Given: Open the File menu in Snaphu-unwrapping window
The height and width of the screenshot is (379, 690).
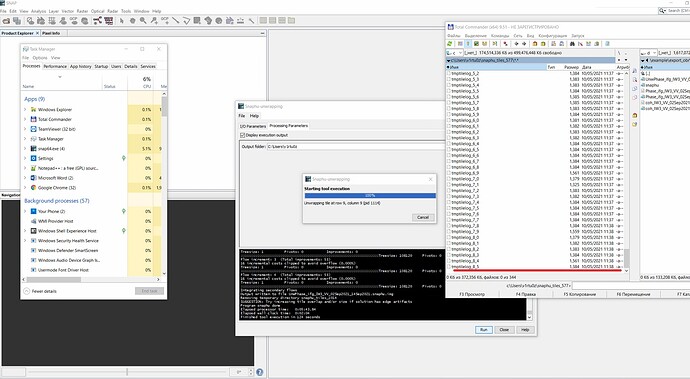Looking at the screenshot, I should tap(242, 116).
